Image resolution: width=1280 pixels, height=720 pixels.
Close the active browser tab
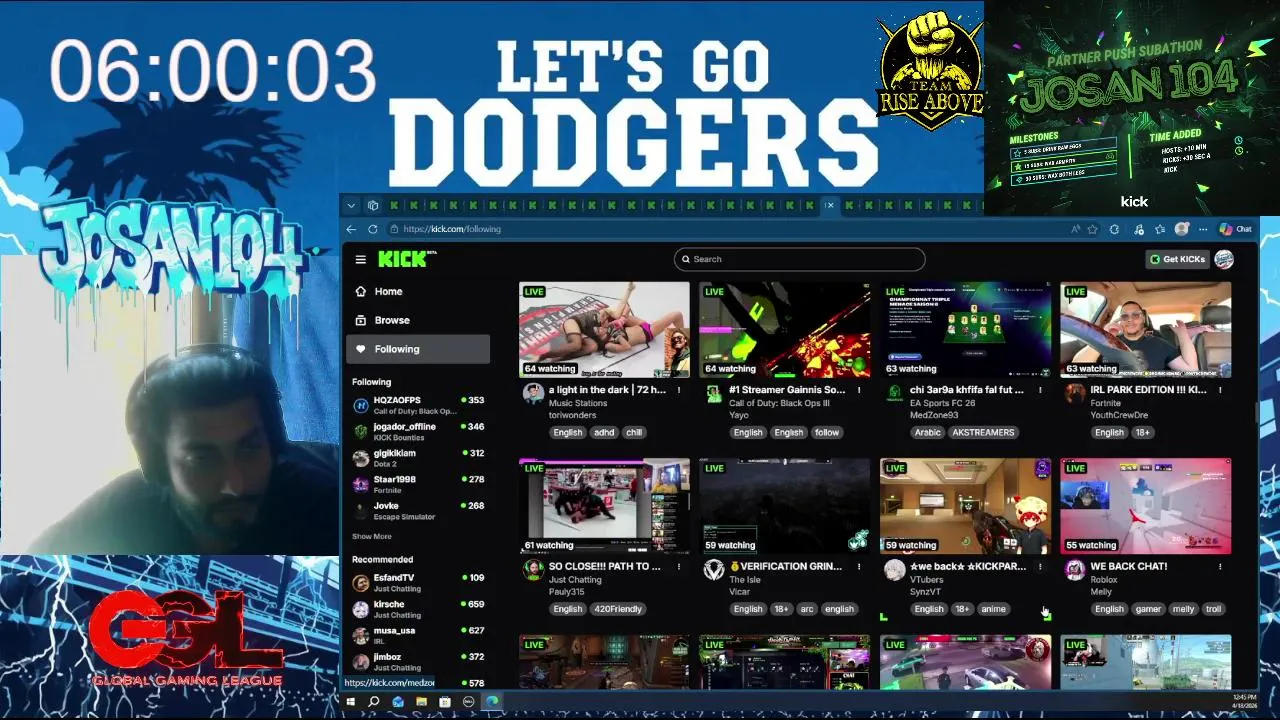pos(829,205)
